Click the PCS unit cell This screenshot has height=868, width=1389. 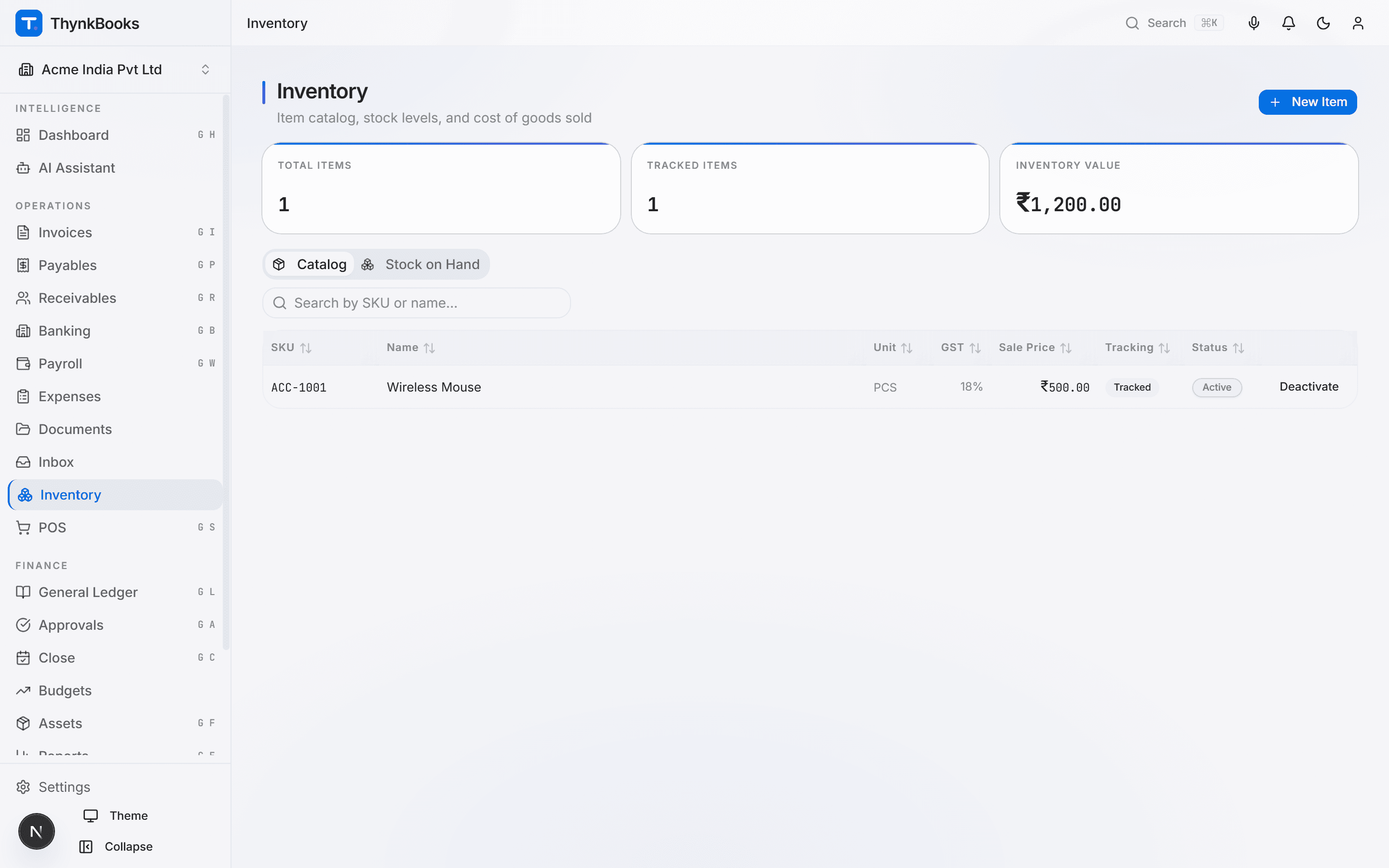(885, 388)
